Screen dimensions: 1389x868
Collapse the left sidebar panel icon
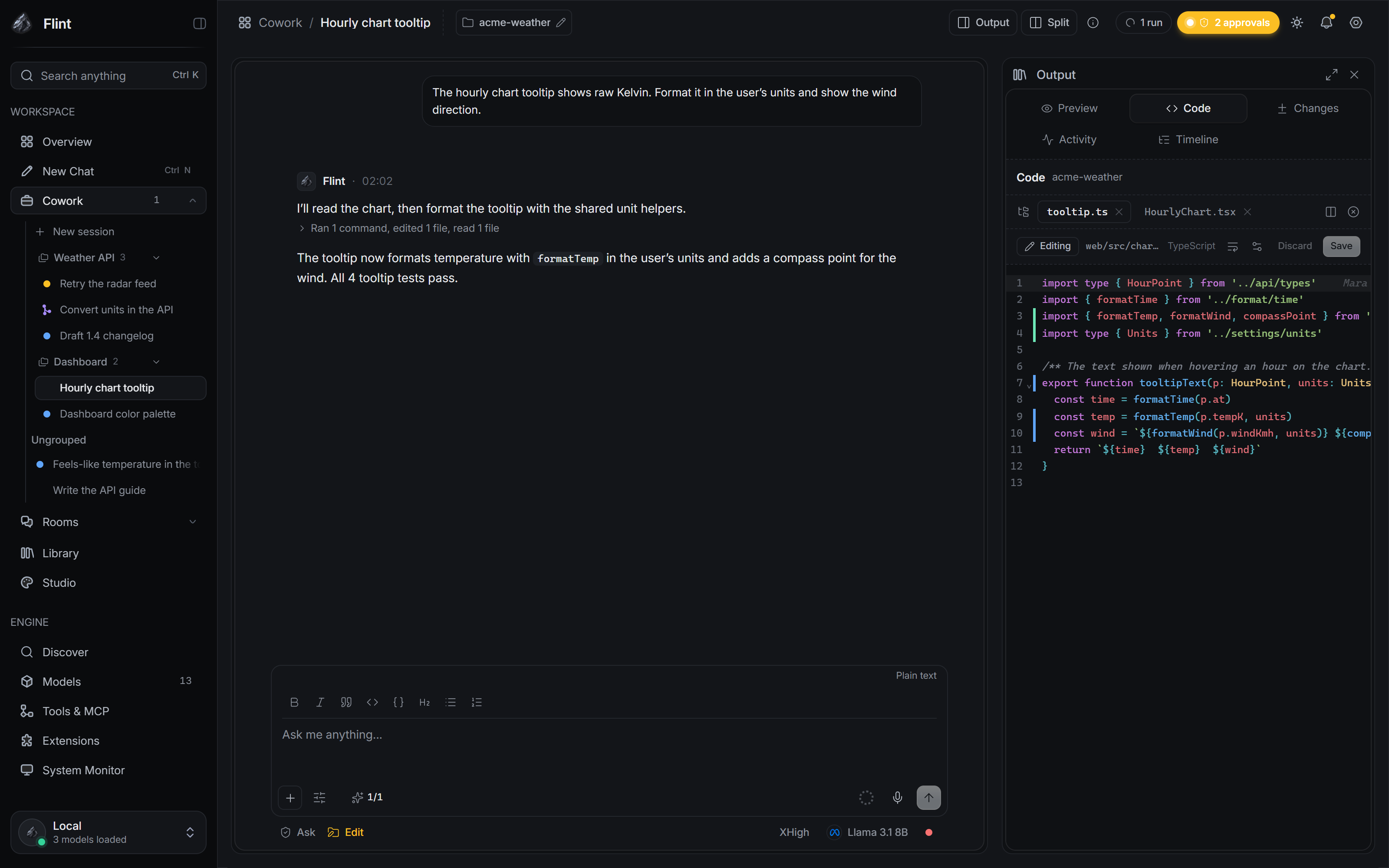point(199,23)
